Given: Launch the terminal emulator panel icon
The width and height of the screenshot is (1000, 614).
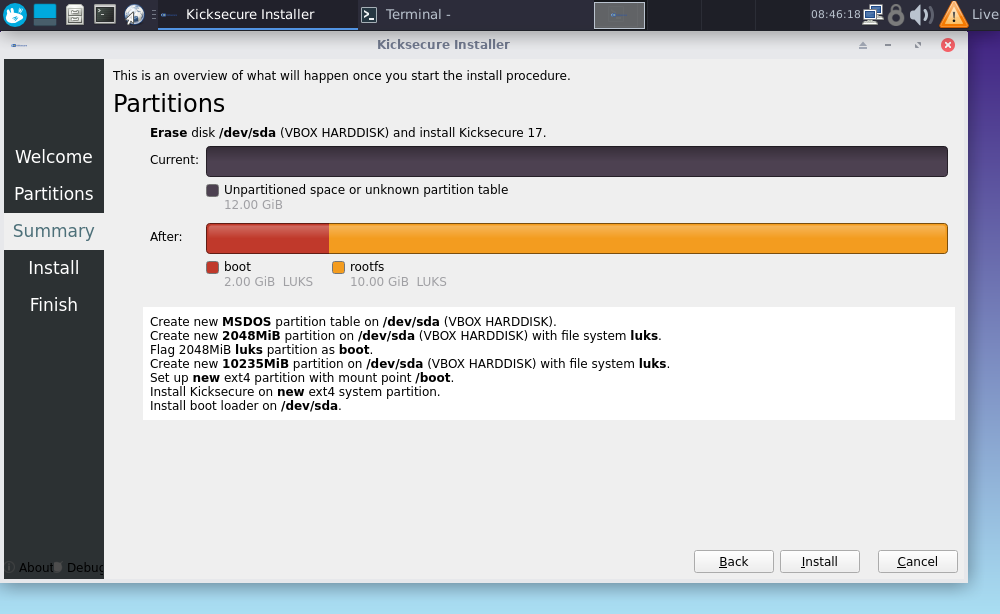Looking at the screenshot, I should (x=105, y=14).
